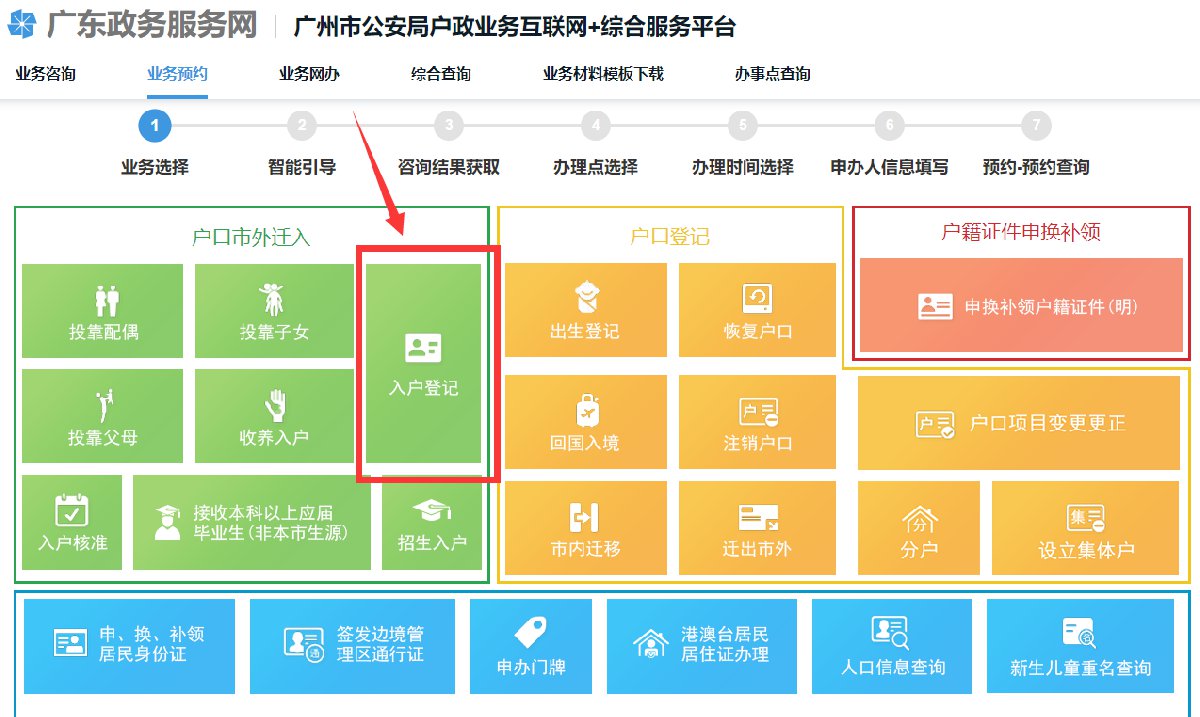This screenshot has height=717, width=1200.
Task: Select the 迁出市外 move-out service
Action: point(757,527)
